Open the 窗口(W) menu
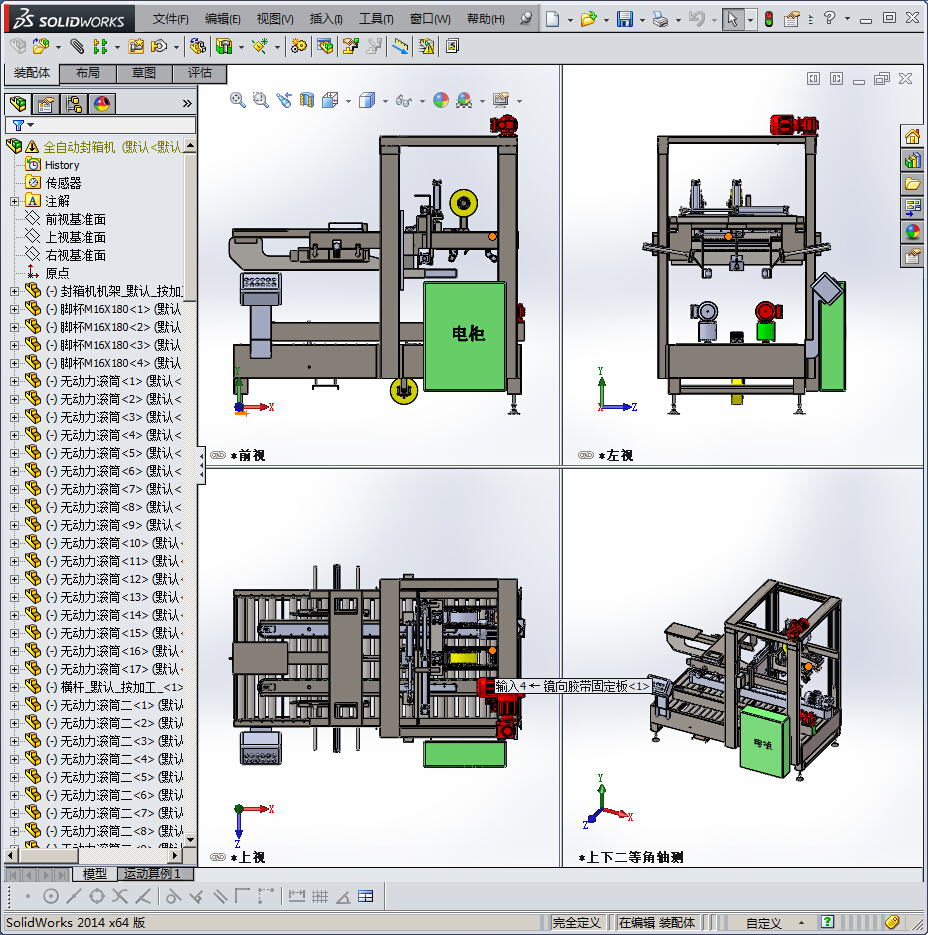 point(430,19)
